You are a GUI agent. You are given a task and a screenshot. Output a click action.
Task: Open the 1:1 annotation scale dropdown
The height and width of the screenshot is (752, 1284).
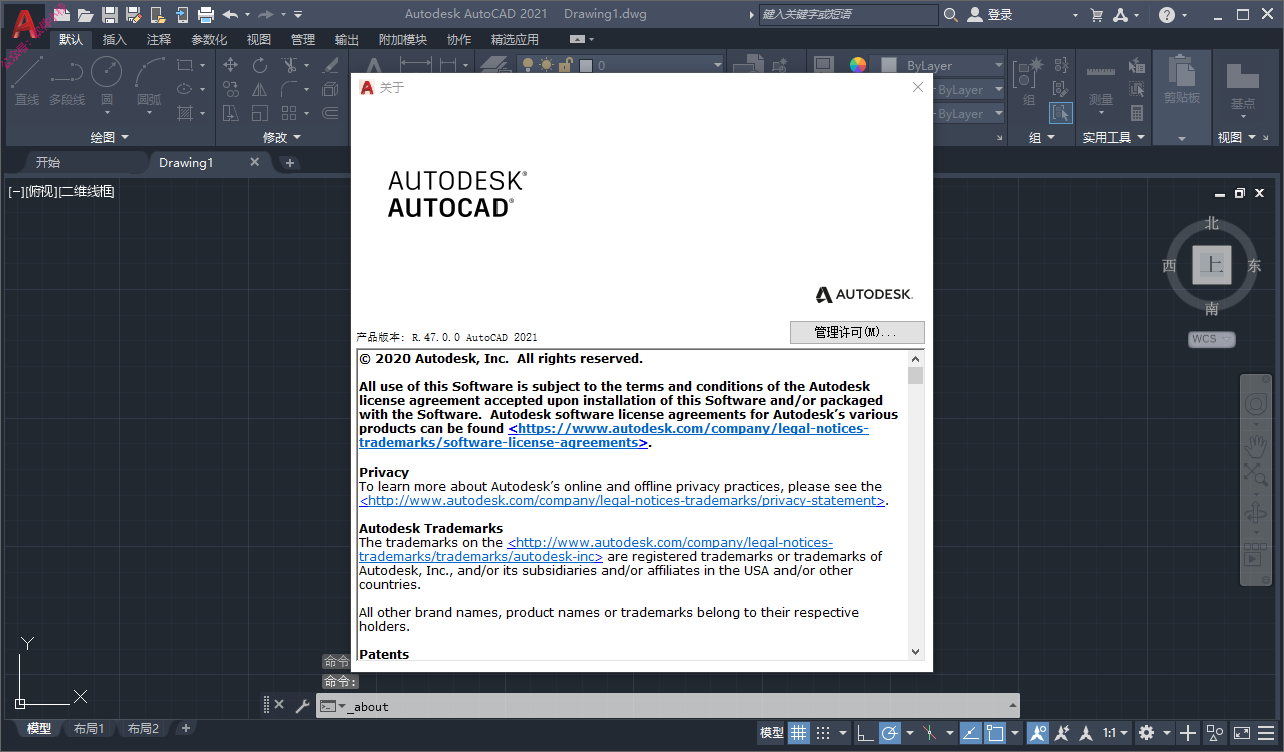point(1116,732)
